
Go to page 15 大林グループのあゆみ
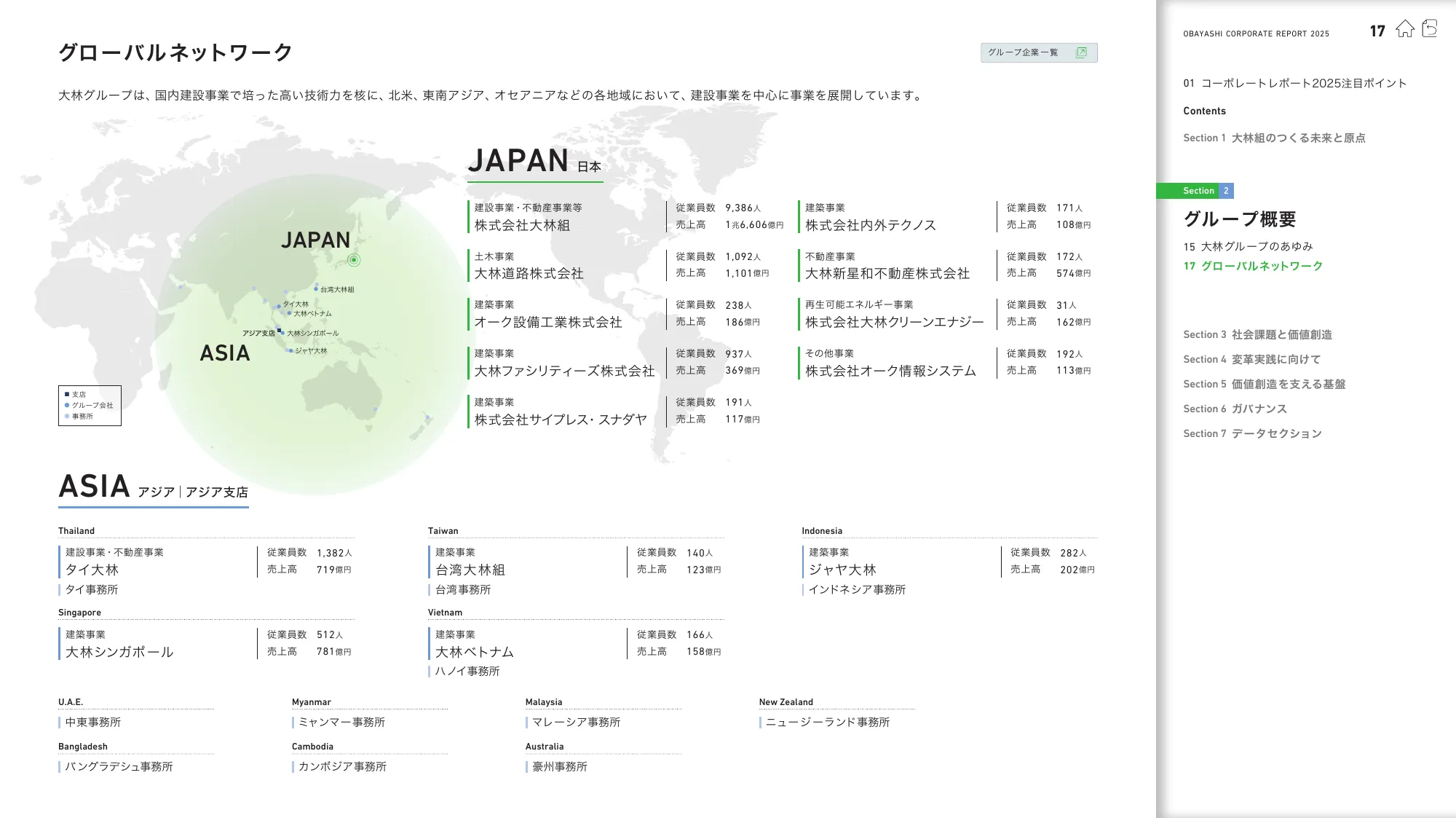[x=1248, y=246]
